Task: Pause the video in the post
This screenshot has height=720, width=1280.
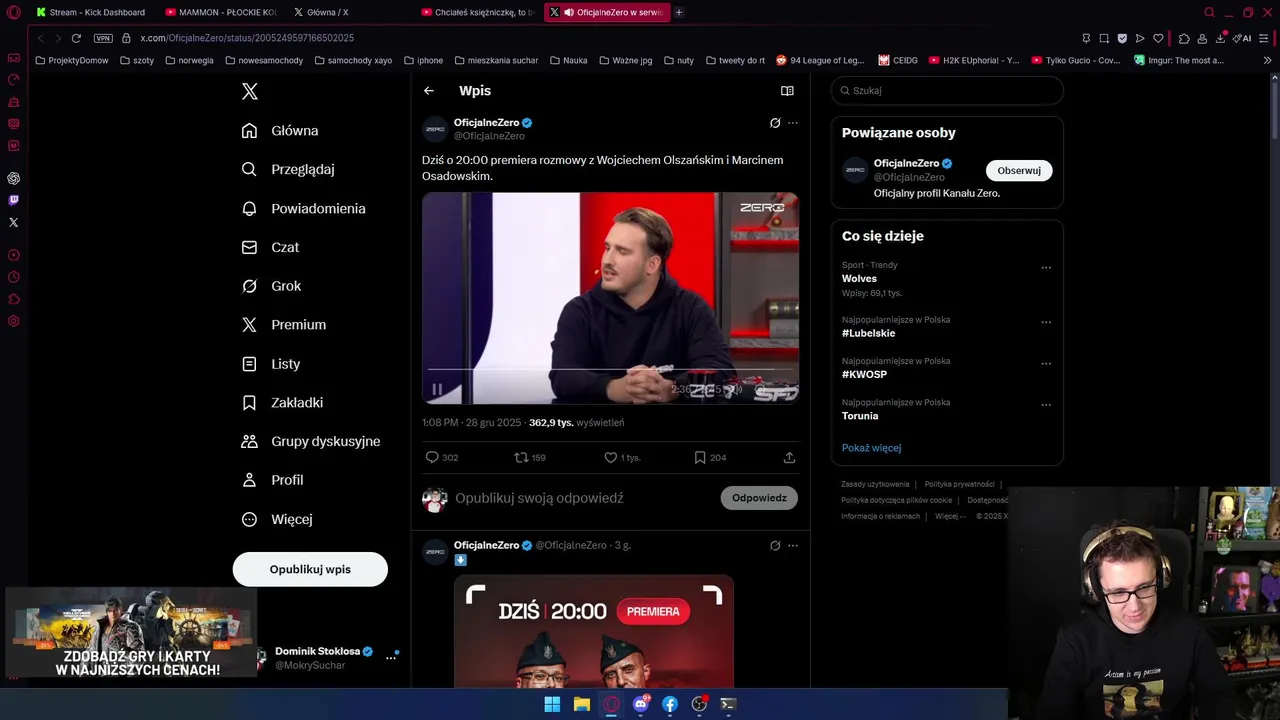Action: click(x=437, y=389)
